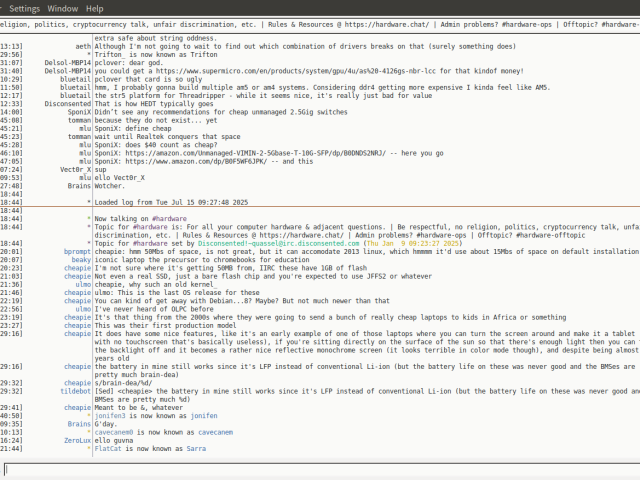Open the Help menu
The height and width of the screenshot is (480, 640).
94,9
